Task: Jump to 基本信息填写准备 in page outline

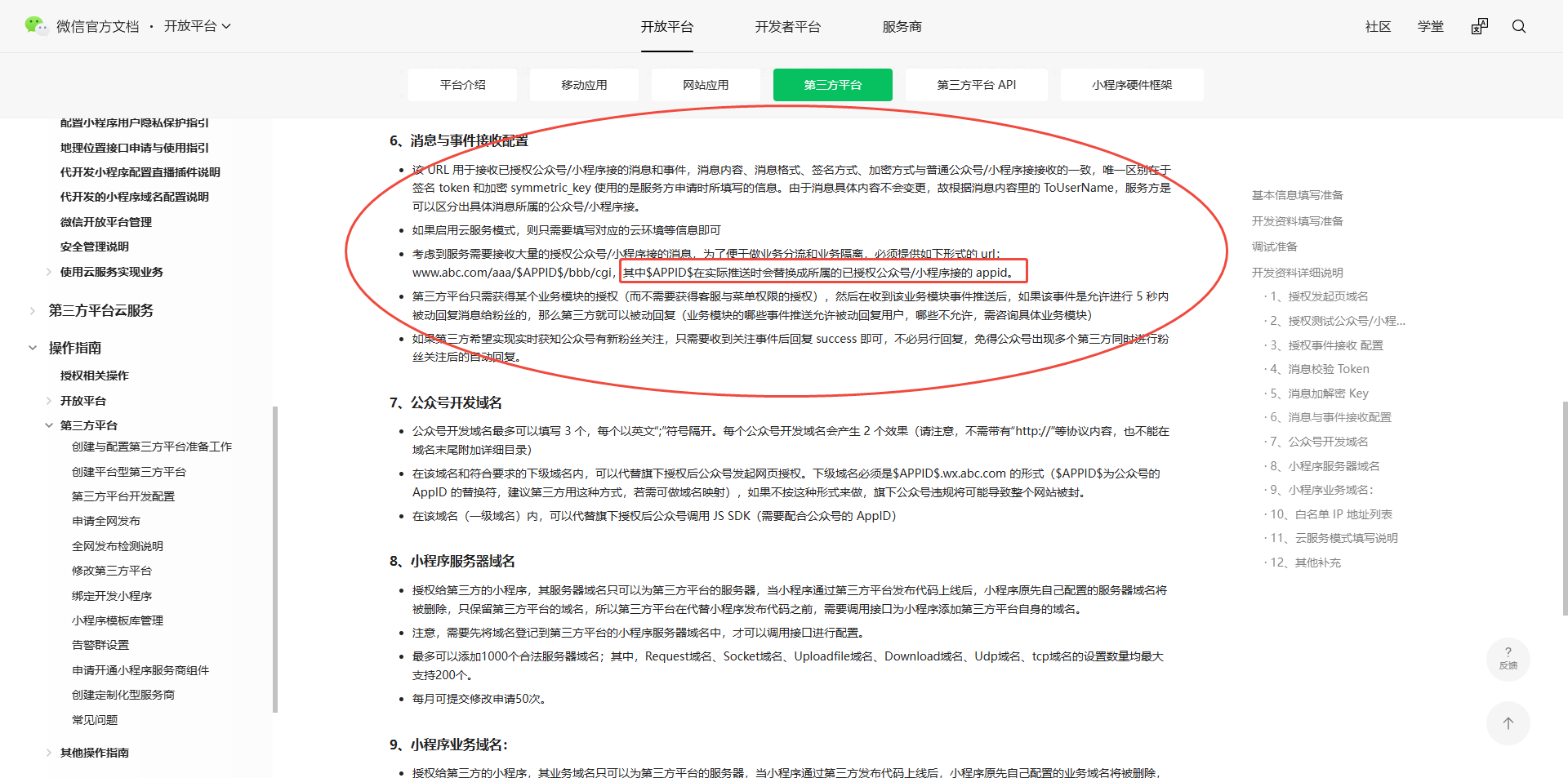Action: [x=1298, y=195]
